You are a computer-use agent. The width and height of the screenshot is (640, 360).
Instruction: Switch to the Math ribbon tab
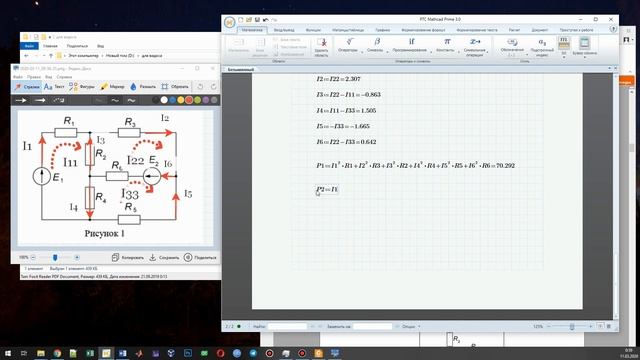[252, 30]
